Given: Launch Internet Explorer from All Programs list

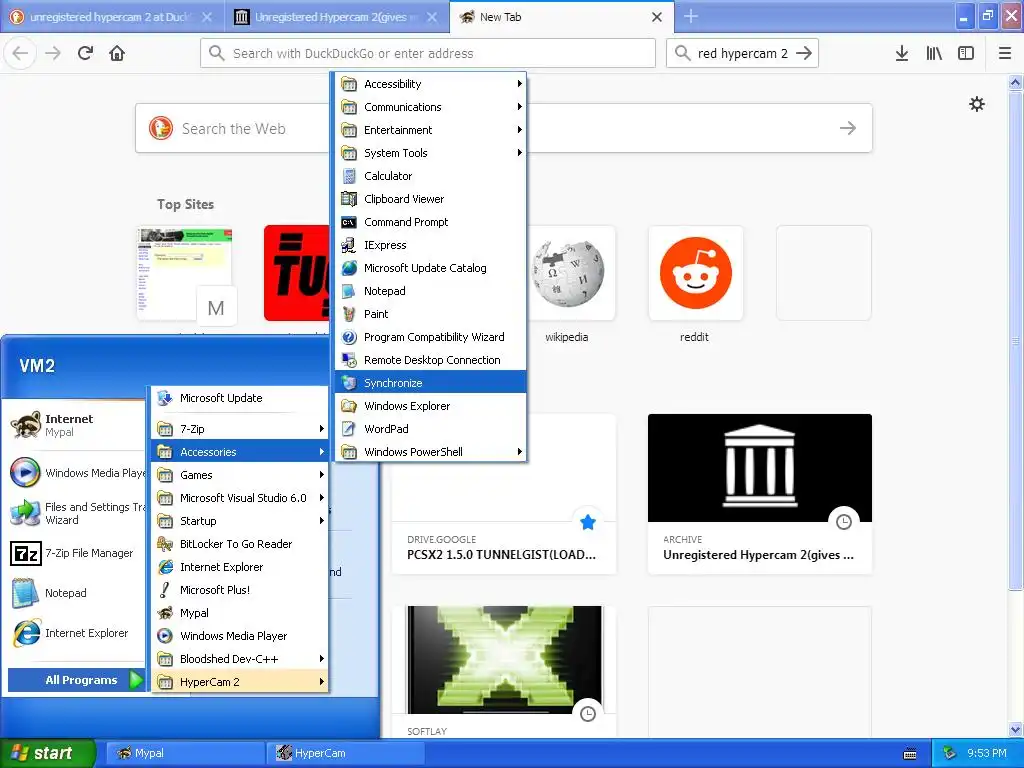Looking at the screenshot, I should 240,567.
